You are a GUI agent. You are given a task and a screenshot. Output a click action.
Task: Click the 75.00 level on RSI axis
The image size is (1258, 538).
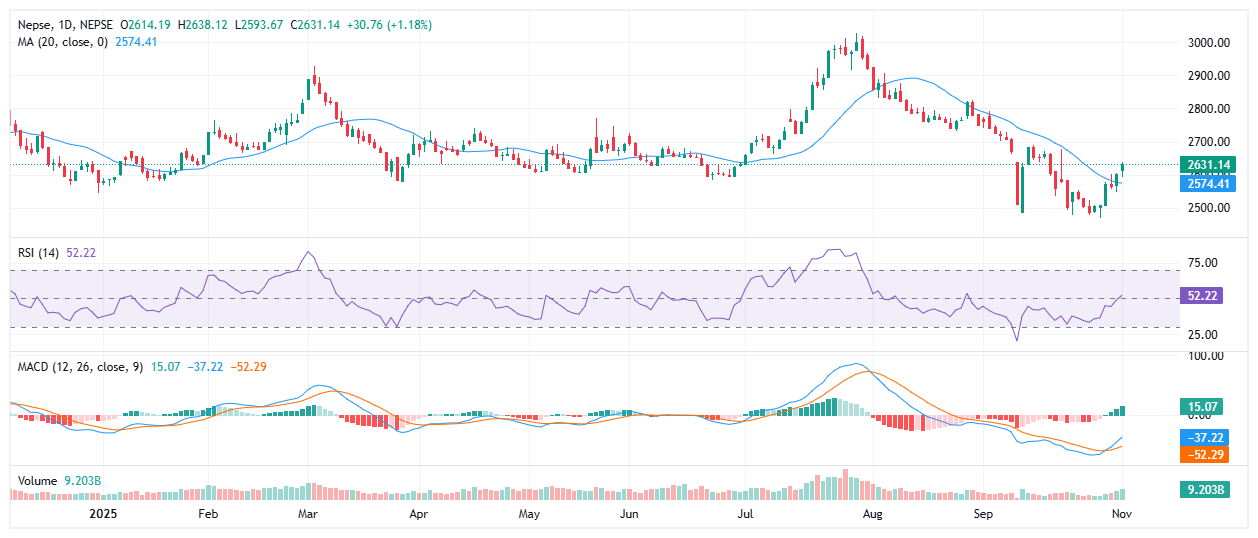click(x=1201, y=263)
